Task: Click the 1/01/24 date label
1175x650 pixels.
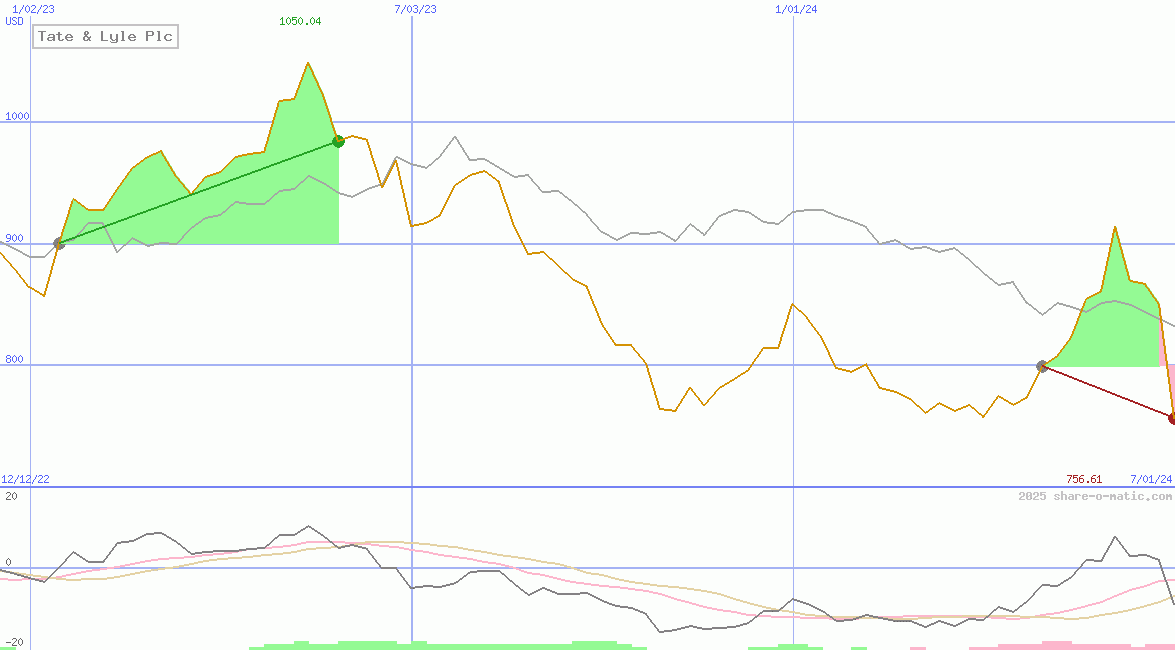Action: [x=795, y=8]
